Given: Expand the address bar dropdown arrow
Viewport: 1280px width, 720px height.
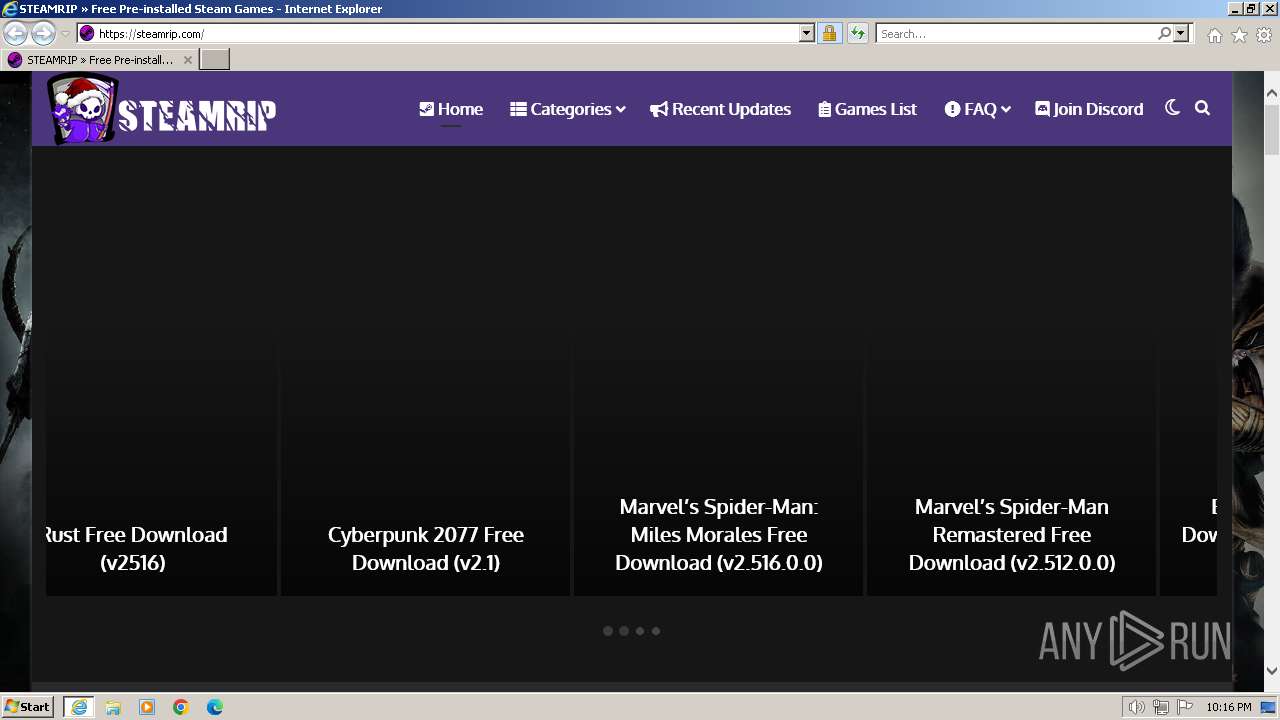Looking at the screenshot, I should (807, 33).
